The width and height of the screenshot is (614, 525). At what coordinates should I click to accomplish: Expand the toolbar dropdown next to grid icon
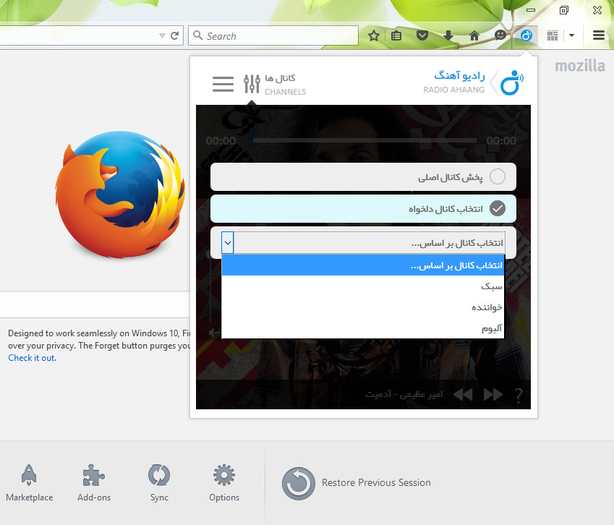[x=571, y=36]
